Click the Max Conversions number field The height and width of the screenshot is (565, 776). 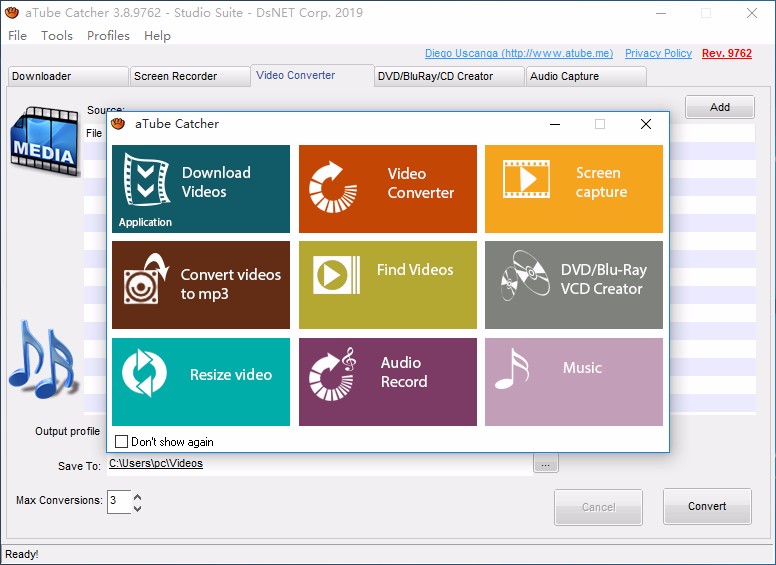coord(119,502)
